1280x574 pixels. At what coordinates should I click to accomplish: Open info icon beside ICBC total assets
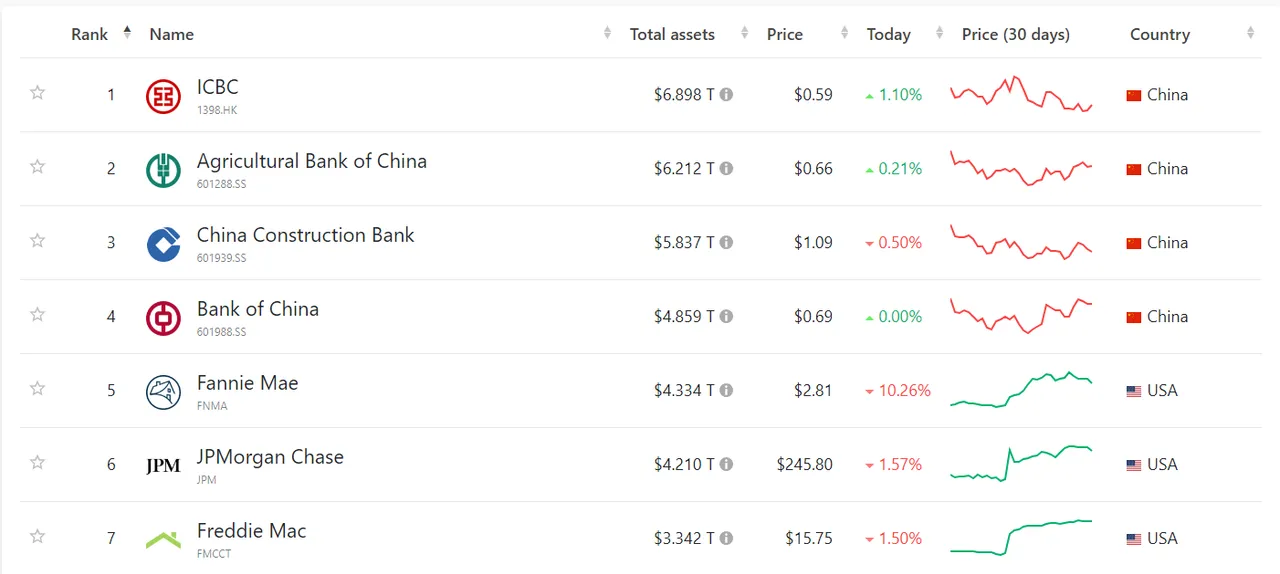(726, 95)
